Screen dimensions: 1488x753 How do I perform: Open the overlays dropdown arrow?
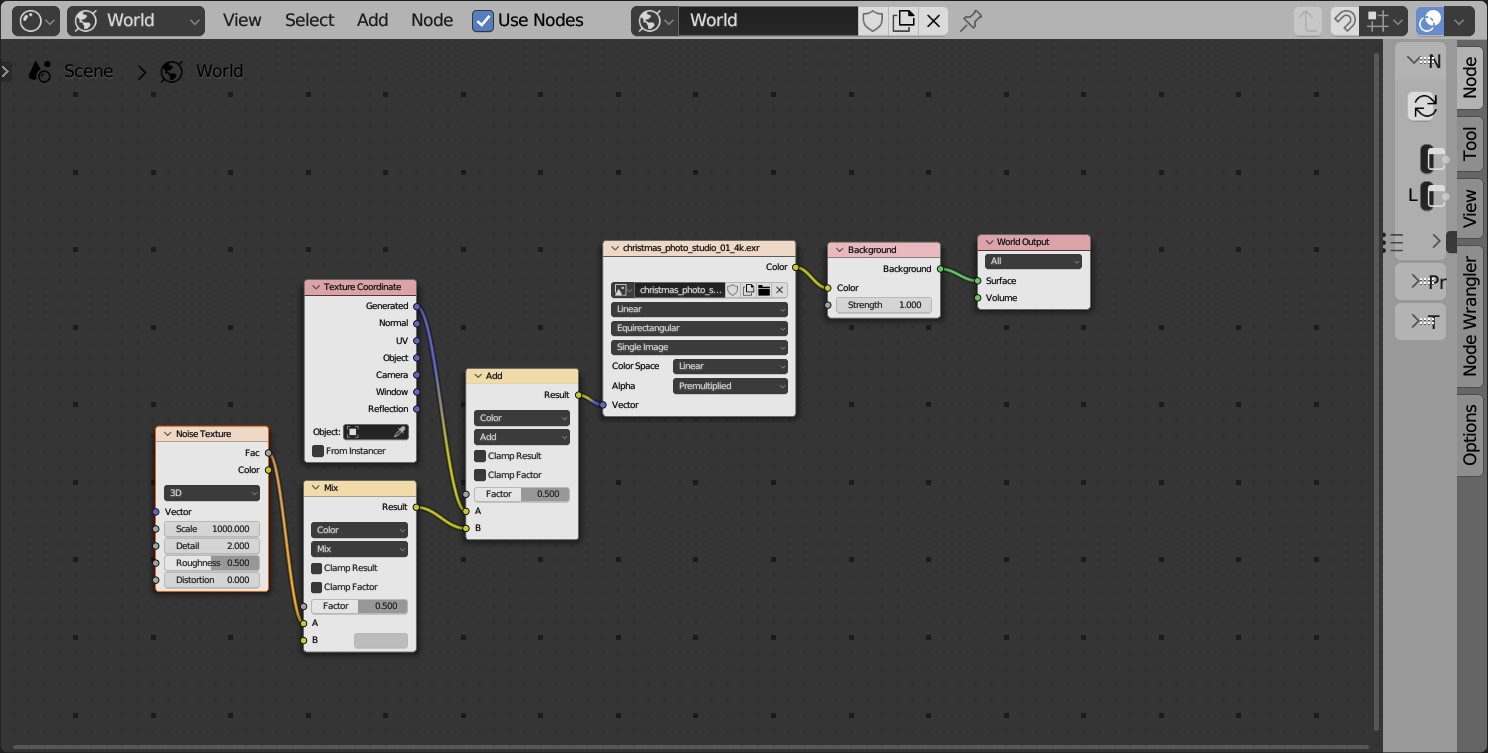[x=1459, y=20]
